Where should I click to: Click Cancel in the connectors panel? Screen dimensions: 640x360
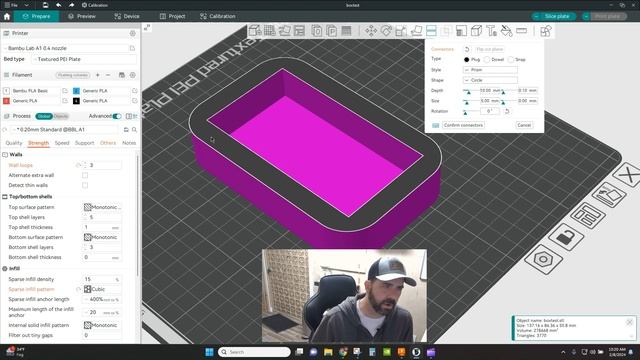(x=524, y=125)
